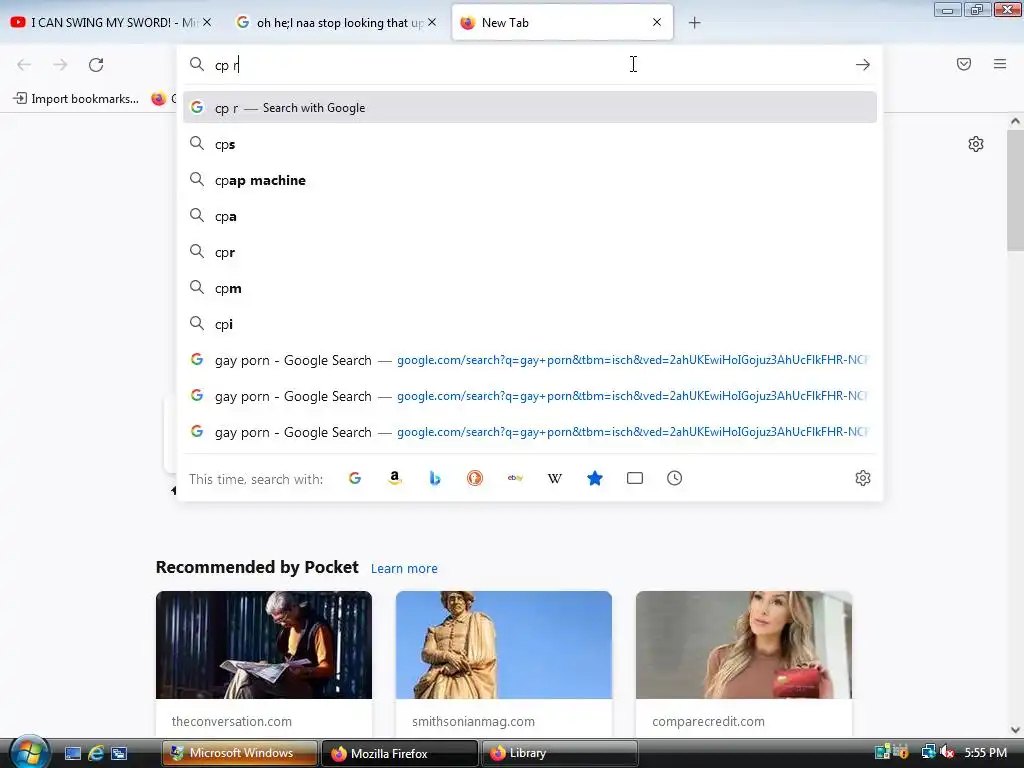Search this time with eBay icon
1024x768 pixels.
(515, 478)
